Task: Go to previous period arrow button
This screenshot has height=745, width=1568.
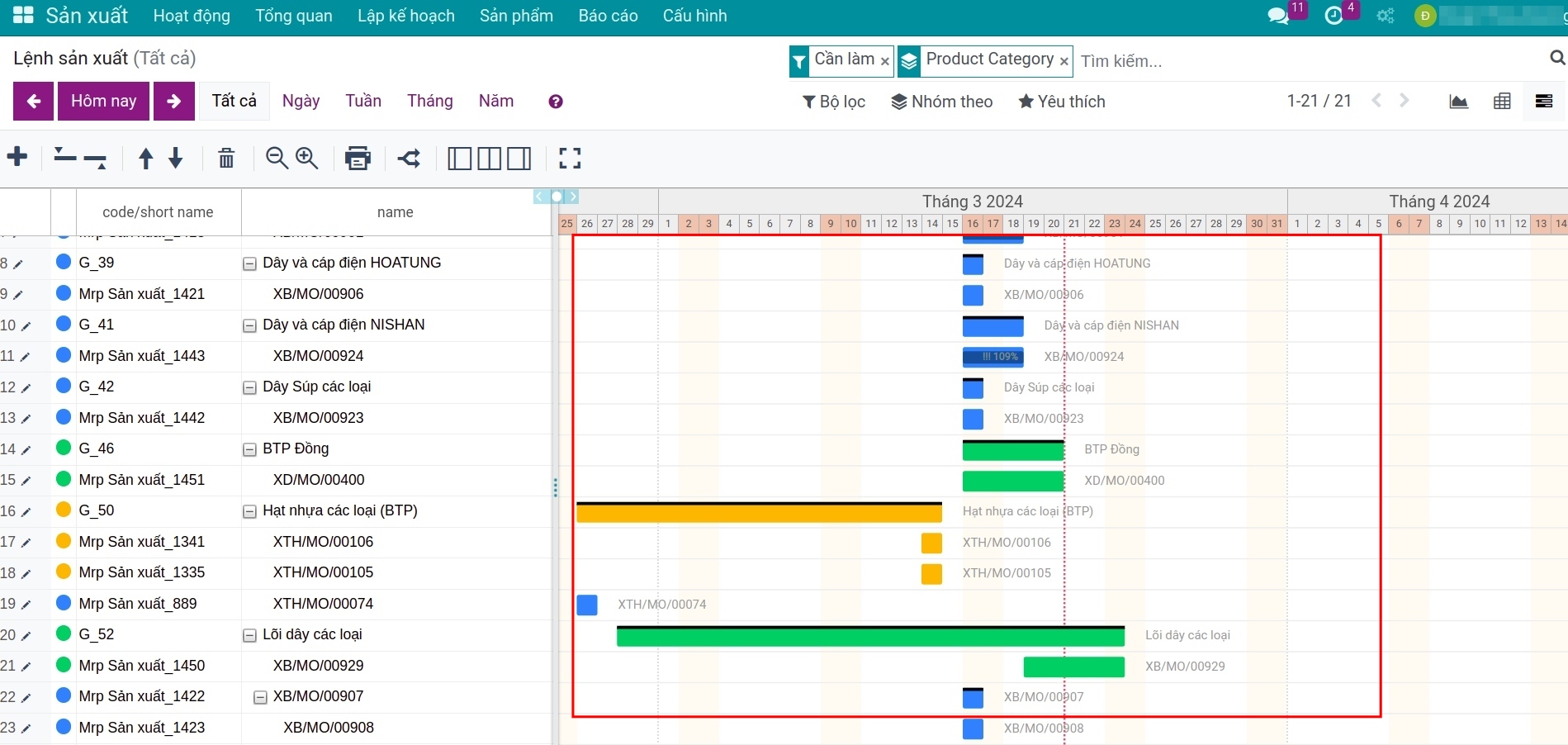Action: 34,101
